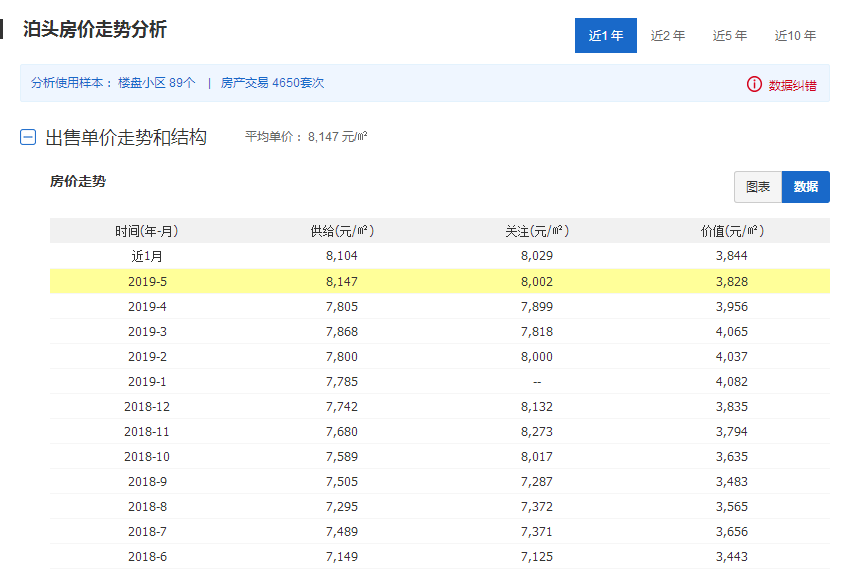Click the 楼盘小区 89个 sample text

[156, 83]
